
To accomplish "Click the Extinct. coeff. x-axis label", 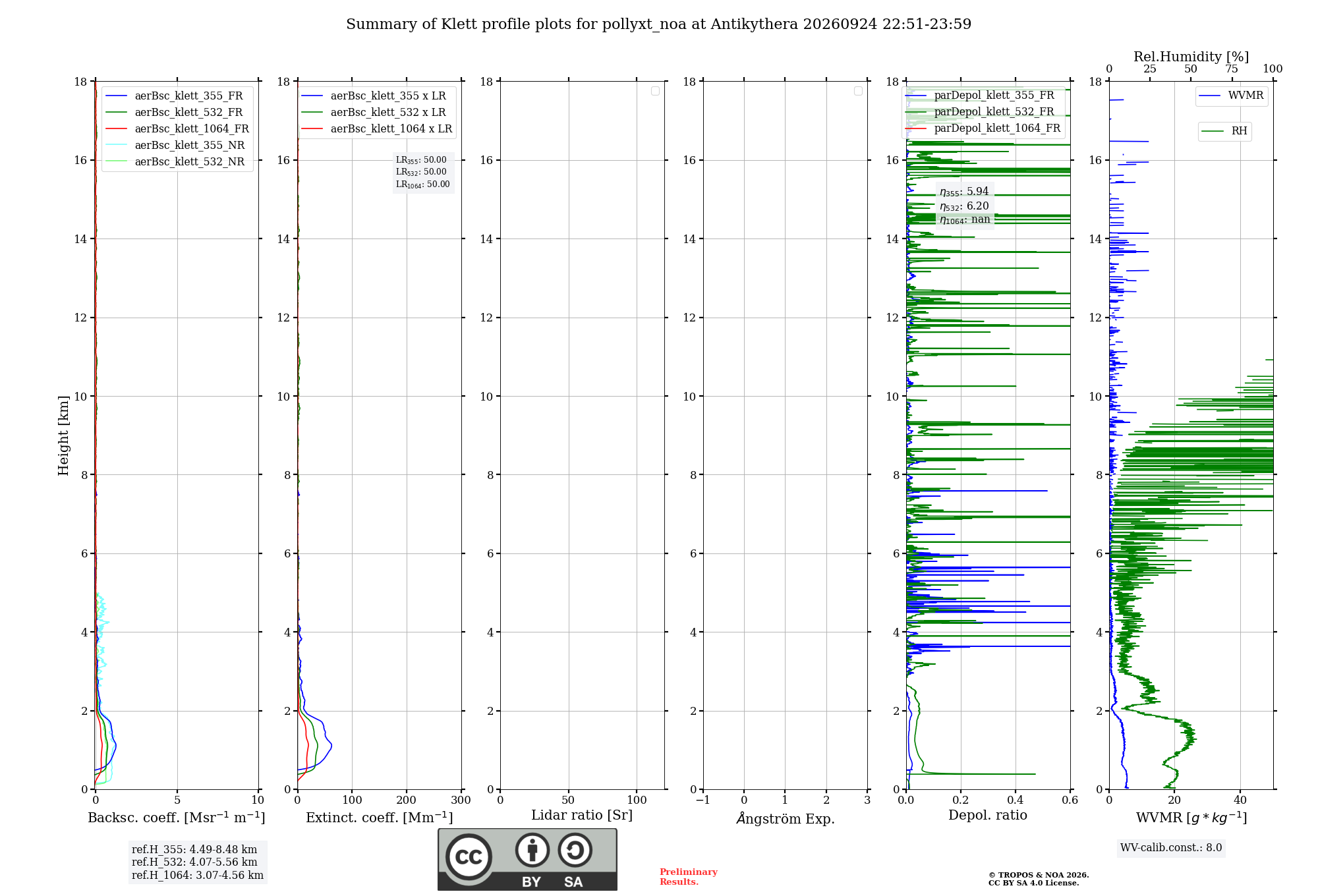I will pyautogui.click(x=380, y=818).
